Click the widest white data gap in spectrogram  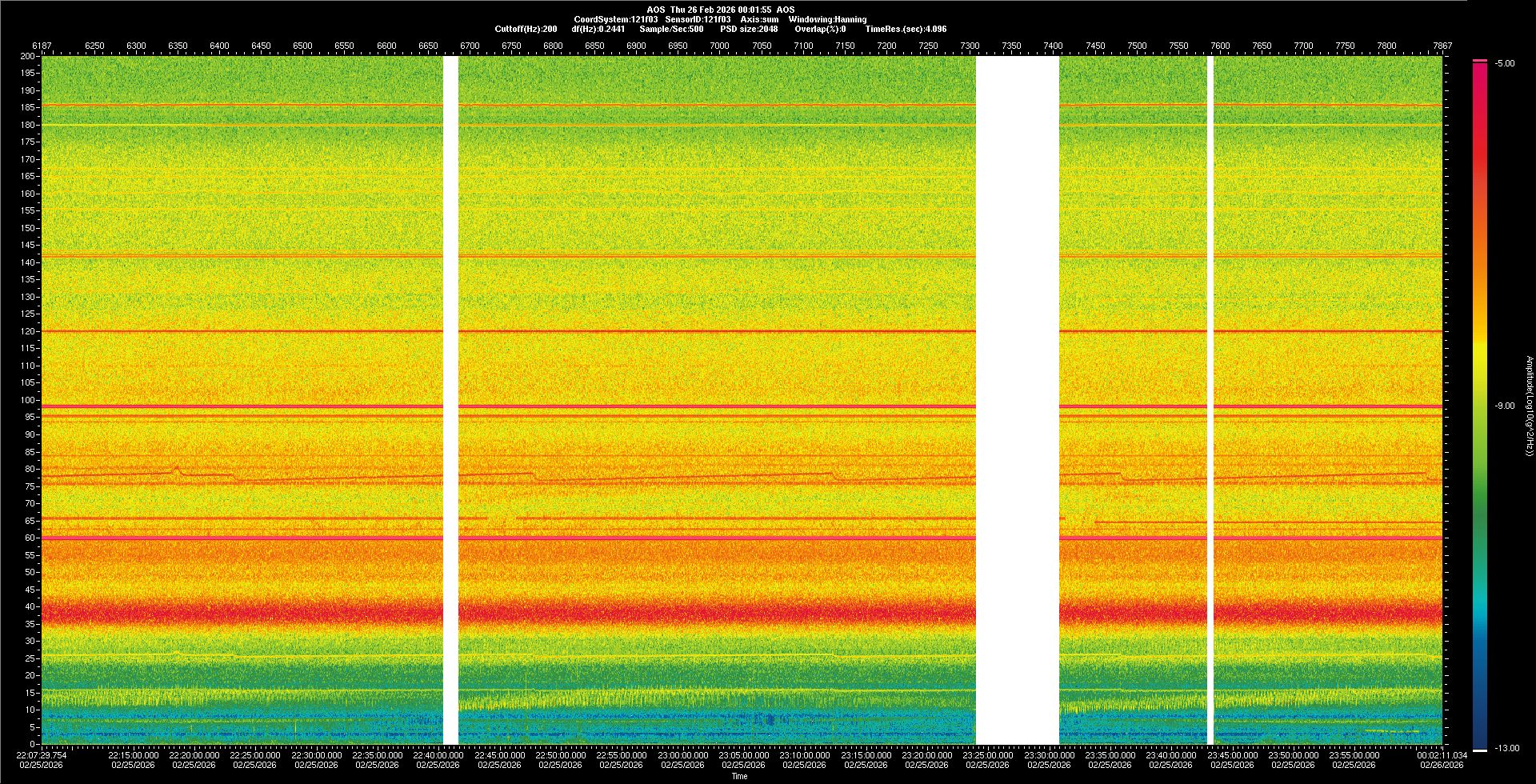(x=1017, y=400)
